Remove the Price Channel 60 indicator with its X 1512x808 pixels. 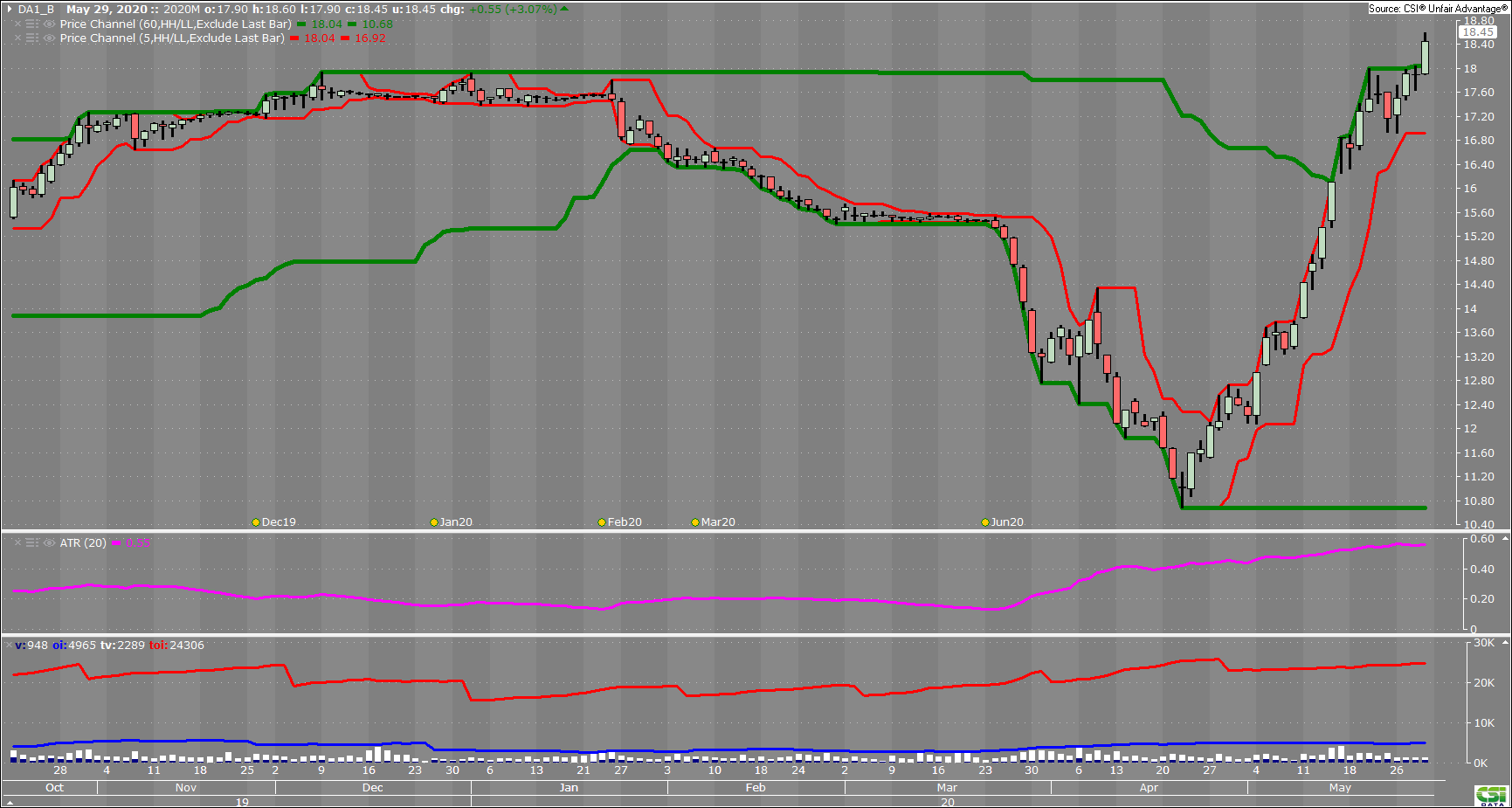(17, 24)
